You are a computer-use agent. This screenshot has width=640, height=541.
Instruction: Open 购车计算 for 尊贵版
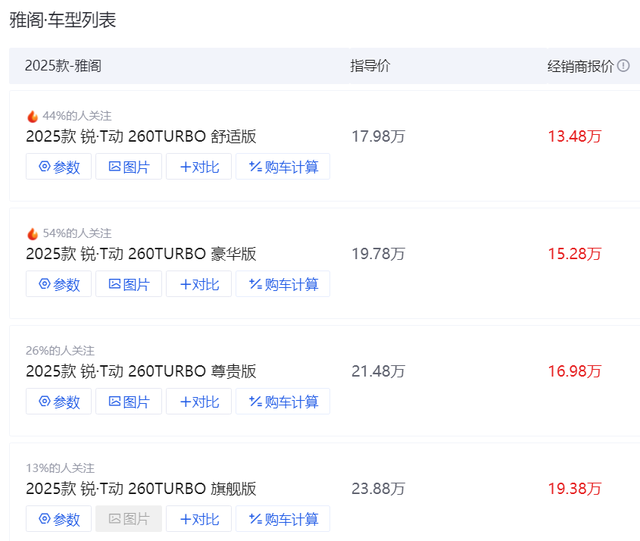pos(283,401)
